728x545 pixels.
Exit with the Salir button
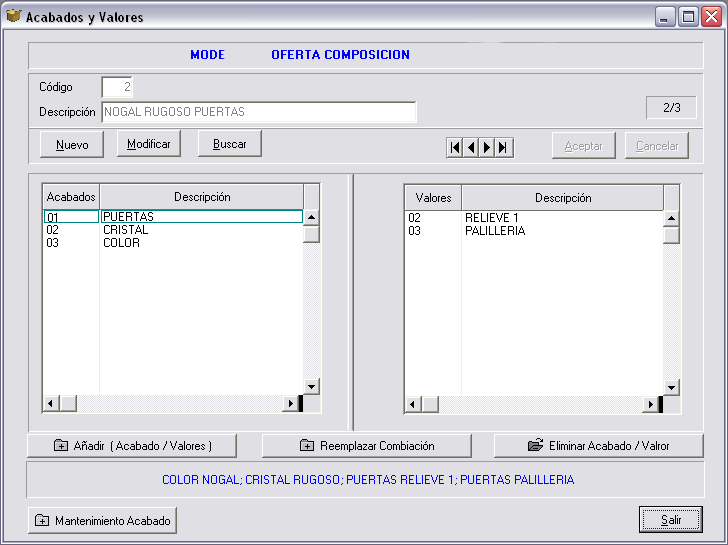tap(671, 519)
